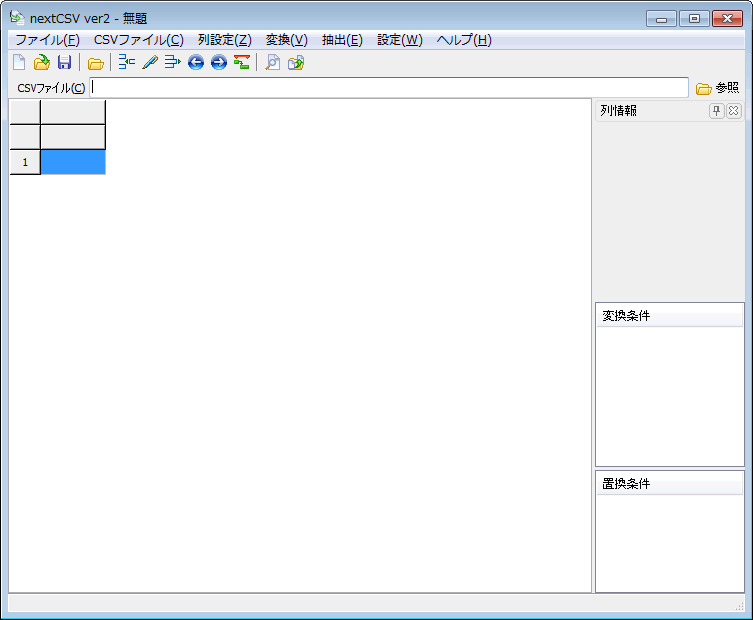Click the yellow folder icon in toolbar
Image resolution: width=753 pixels, height=620 pixels.
(95, 63)
